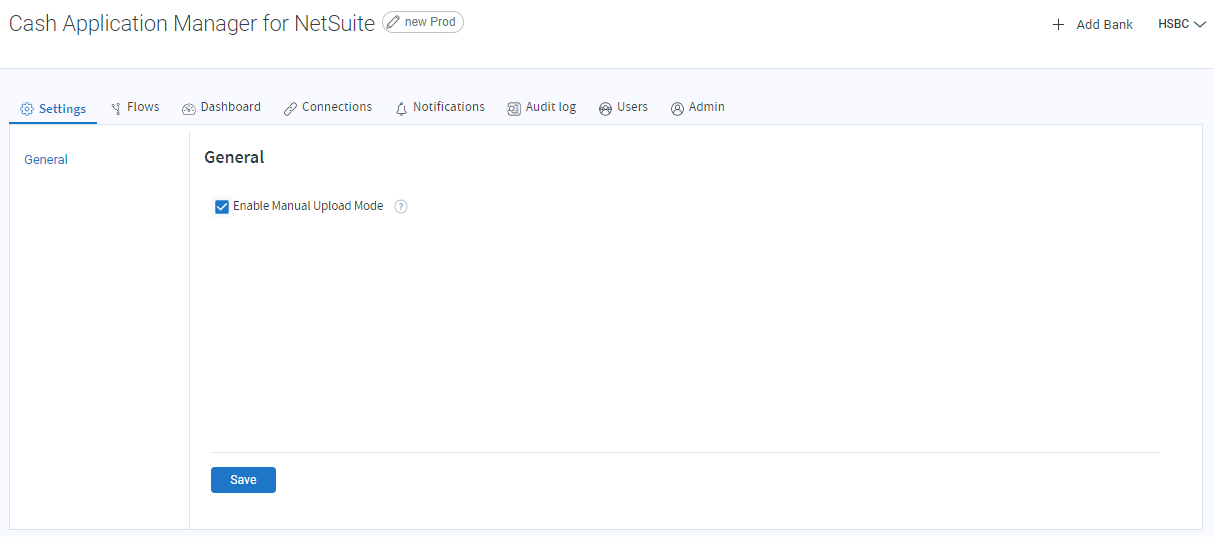Click the bell icon beside Notifications
This screenshot has height=537, width=1214.
click(401, 108)
